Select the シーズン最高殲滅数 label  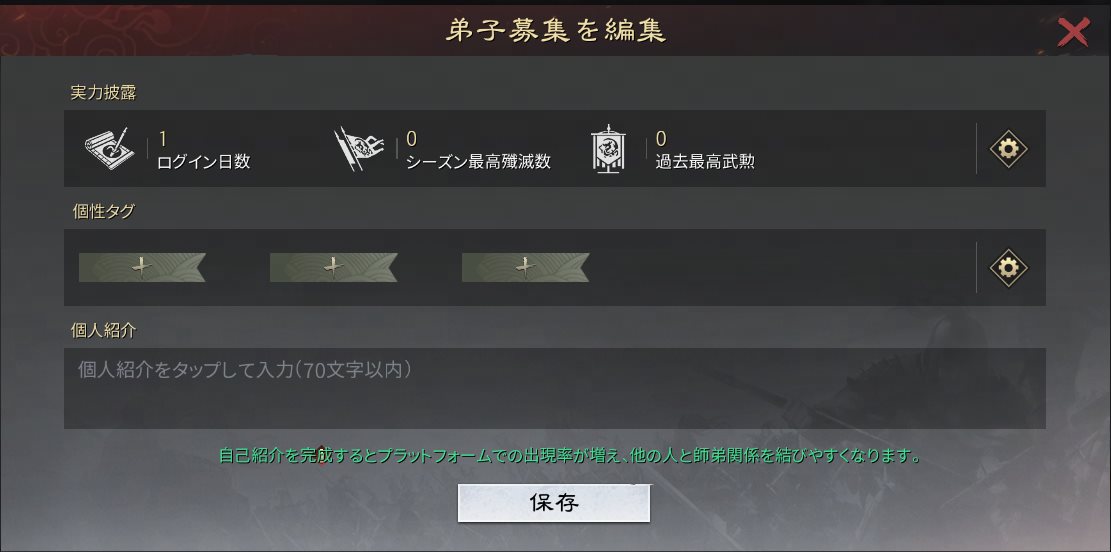tap(478, 162)
